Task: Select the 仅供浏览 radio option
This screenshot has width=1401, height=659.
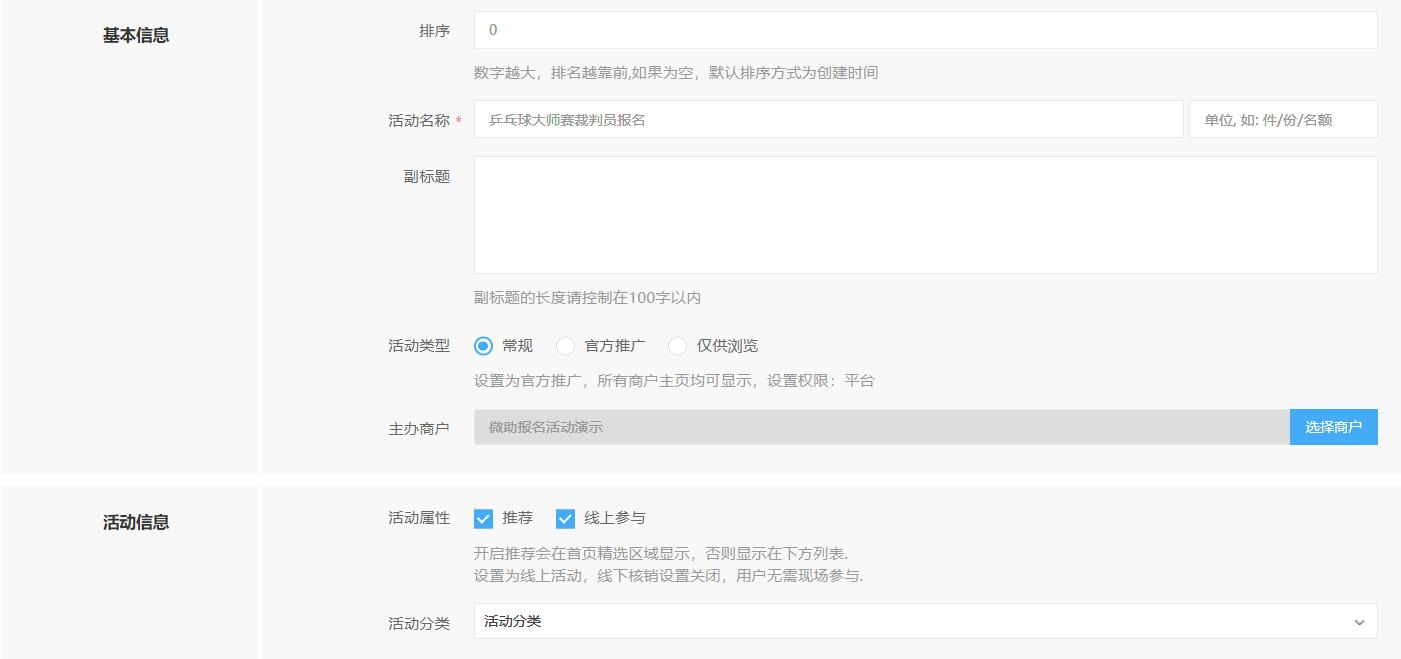Action: tap(678, 346)
